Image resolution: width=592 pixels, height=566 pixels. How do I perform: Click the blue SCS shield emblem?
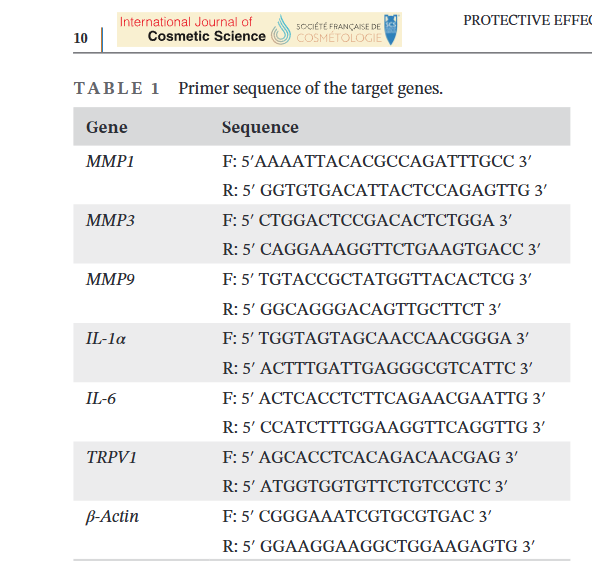coord(391,29)
